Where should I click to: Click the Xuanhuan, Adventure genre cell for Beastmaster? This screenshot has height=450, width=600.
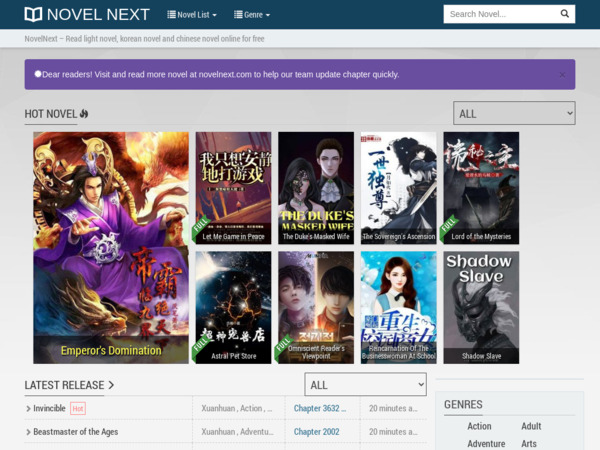click(x=238, y=432)
